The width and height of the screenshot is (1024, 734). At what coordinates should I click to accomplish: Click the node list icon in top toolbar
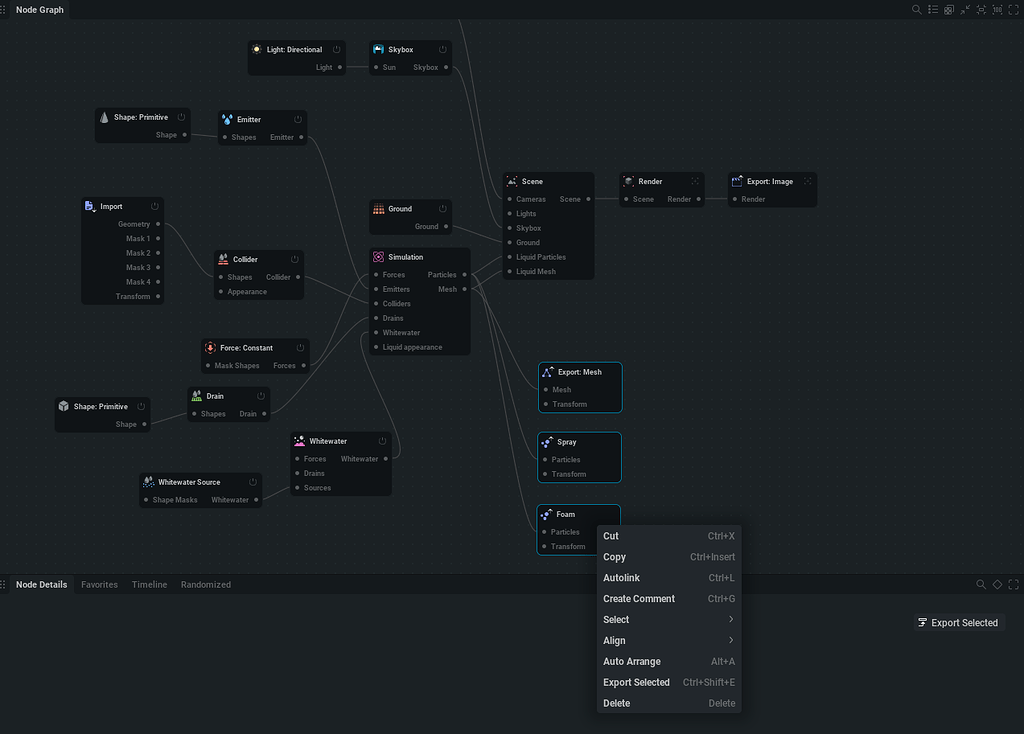933,10
